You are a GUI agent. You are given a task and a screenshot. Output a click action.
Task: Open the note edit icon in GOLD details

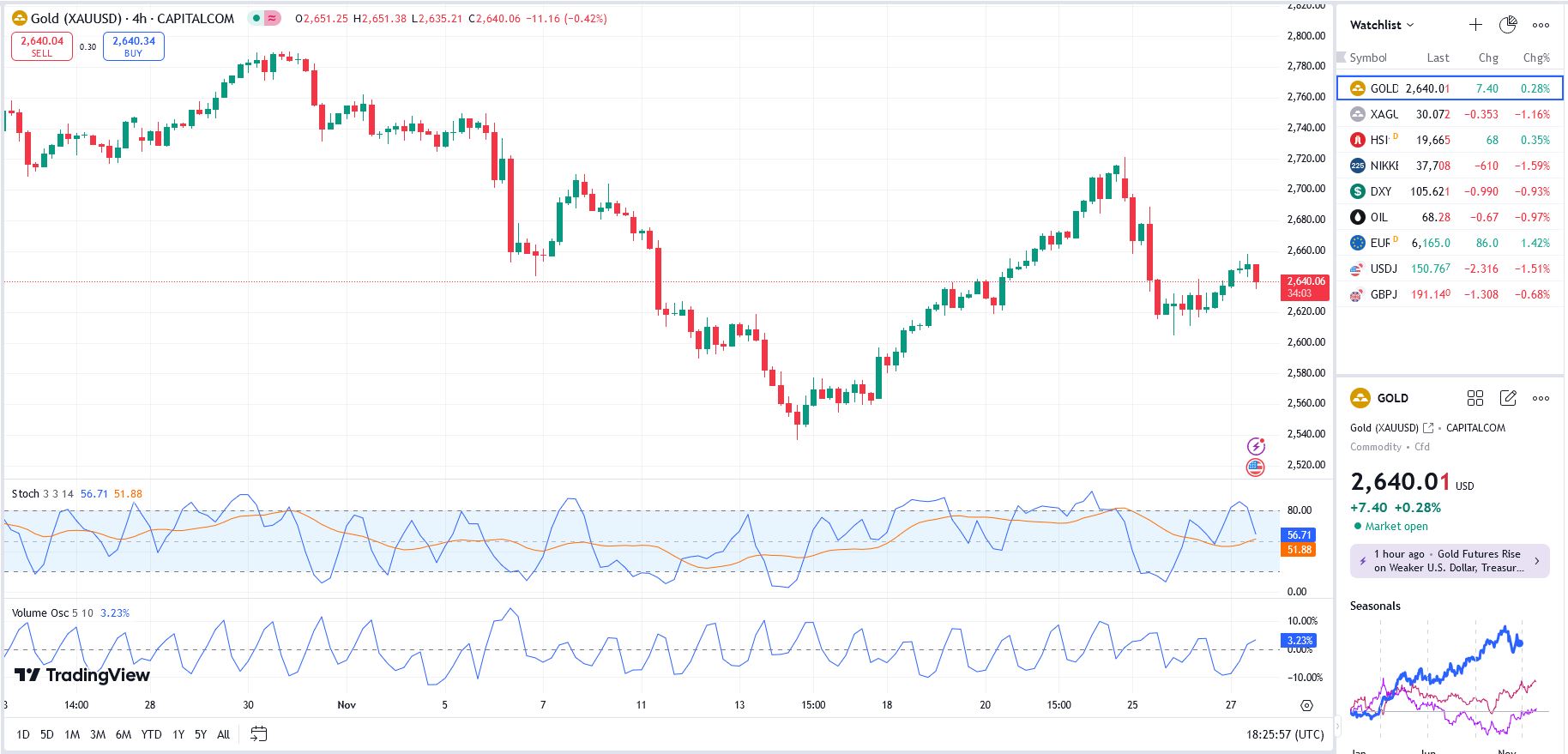[1508, 398]
